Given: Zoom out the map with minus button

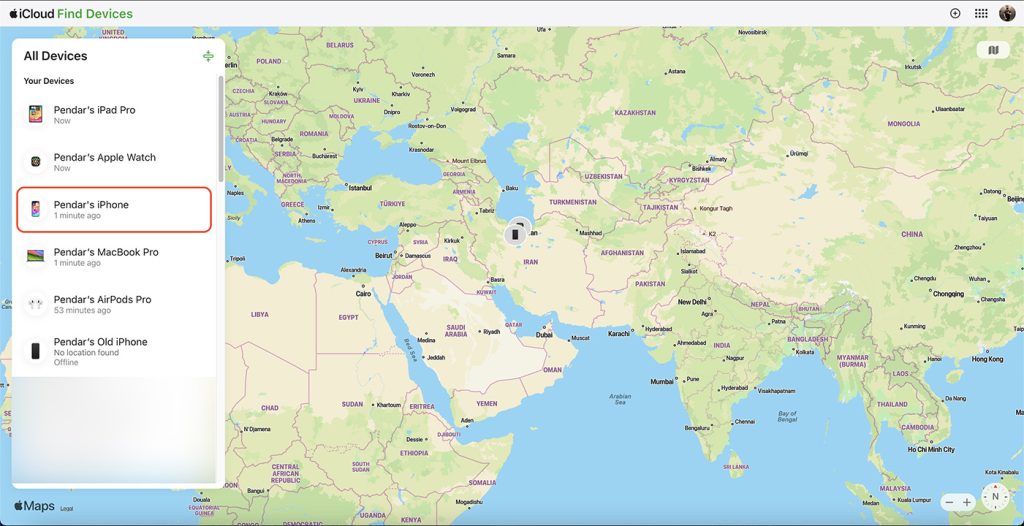Looking at the screenshot, I should pos(948,502).
